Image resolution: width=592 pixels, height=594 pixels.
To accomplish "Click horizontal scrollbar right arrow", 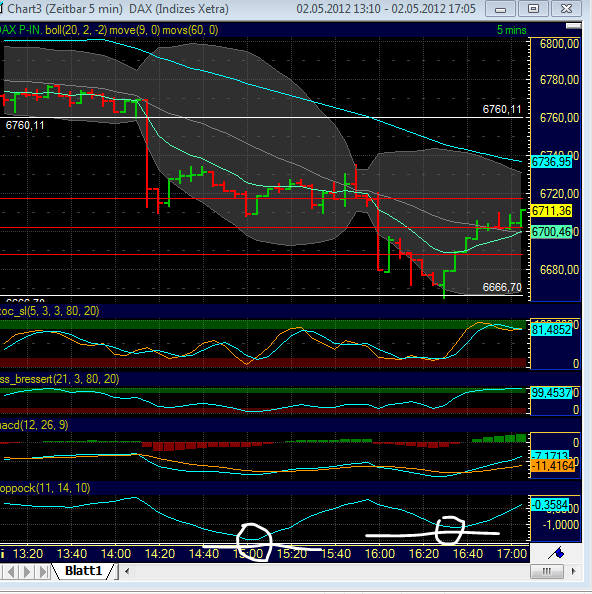I will (x=573, y=571).
